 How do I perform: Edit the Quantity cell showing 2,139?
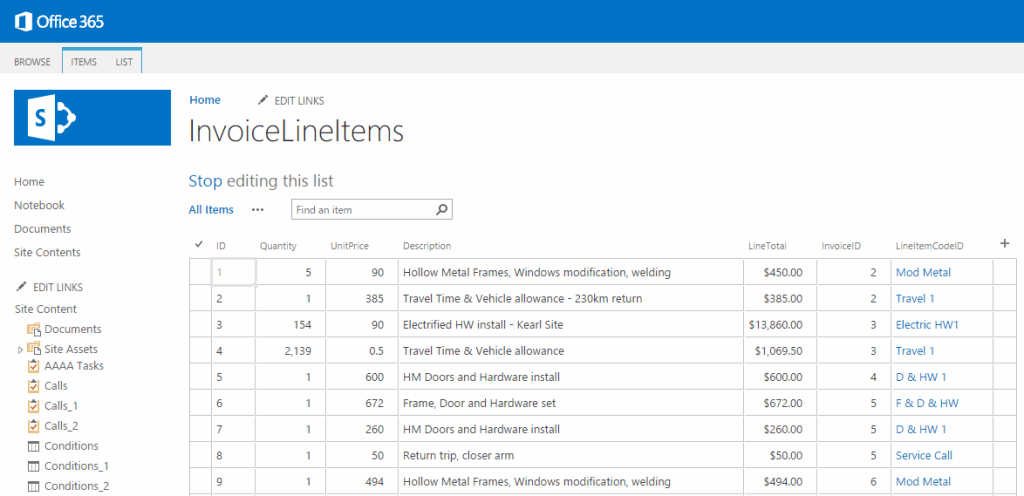tap(291, 350)
